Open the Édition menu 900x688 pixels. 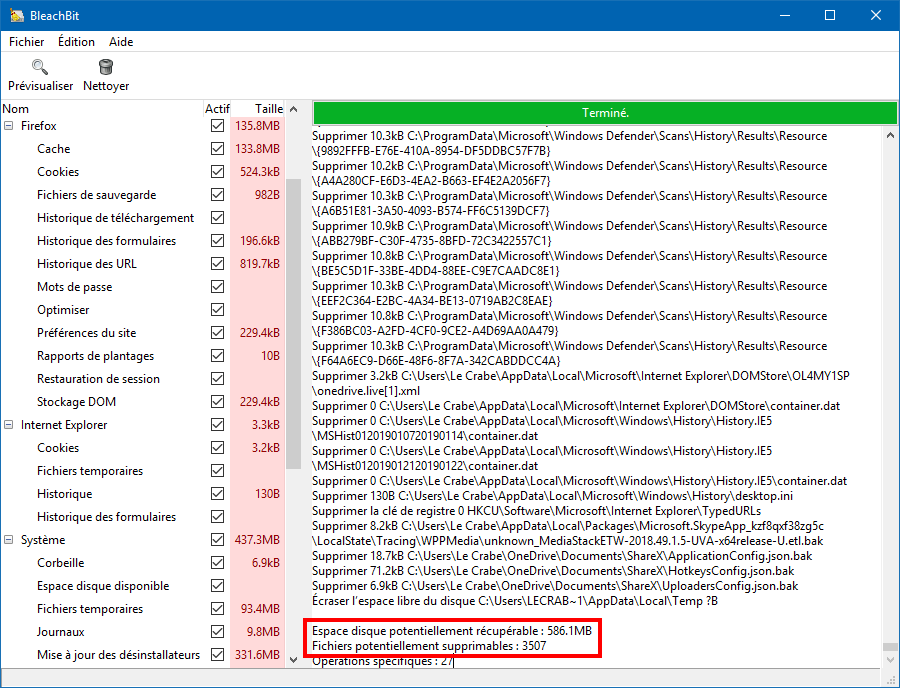[76, 42]
